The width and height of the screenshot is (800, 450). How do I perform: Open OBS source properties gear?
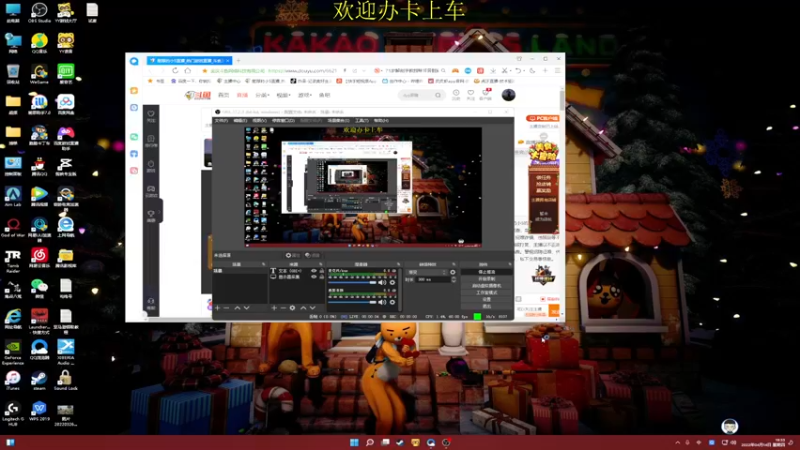coord(292,308)
